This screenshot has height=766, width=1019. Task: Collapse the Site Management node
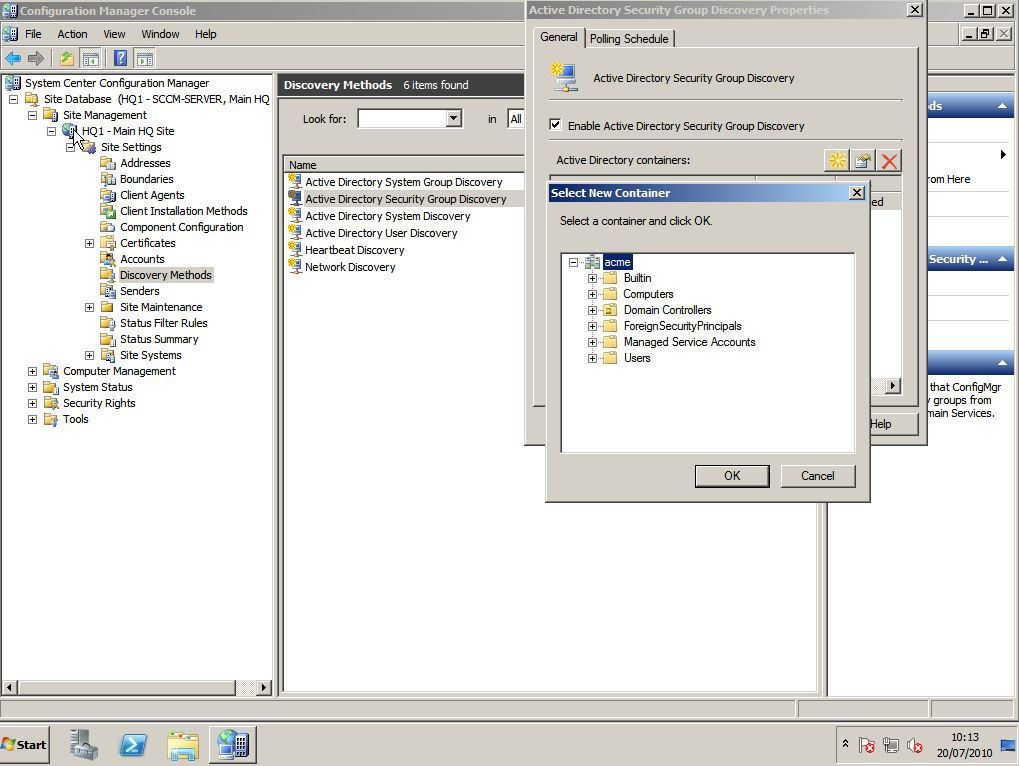[x=32, y=115]
